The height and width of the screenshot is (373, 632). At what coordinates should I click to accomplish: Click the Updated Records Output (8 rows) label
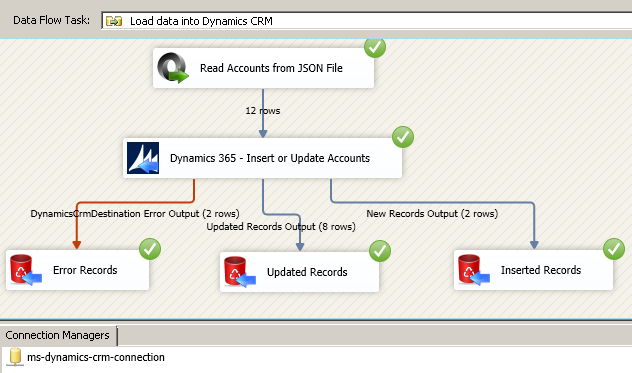(x=281, y=227)
